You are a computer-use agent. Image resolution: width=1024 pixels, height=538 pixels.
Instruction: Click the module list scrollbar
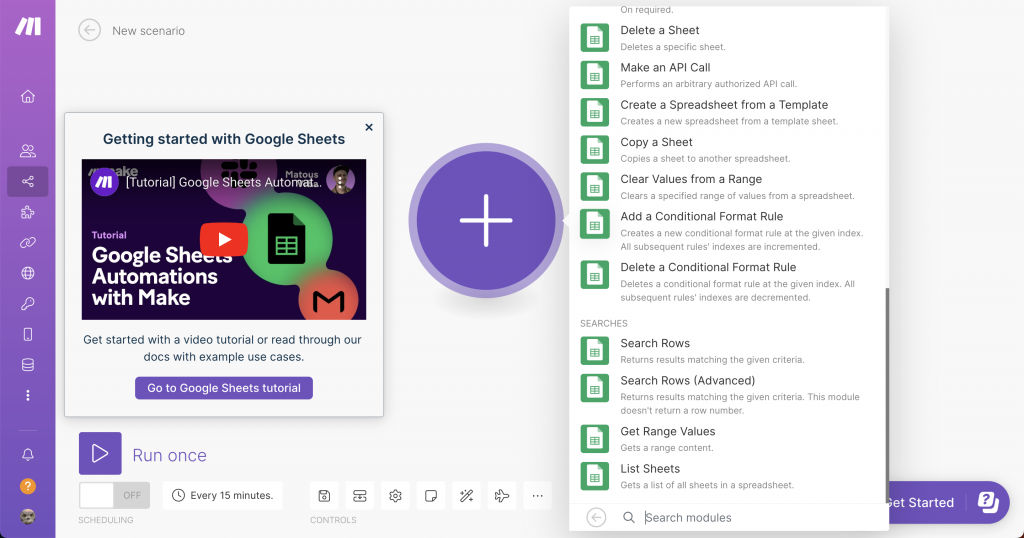point(887,395)
